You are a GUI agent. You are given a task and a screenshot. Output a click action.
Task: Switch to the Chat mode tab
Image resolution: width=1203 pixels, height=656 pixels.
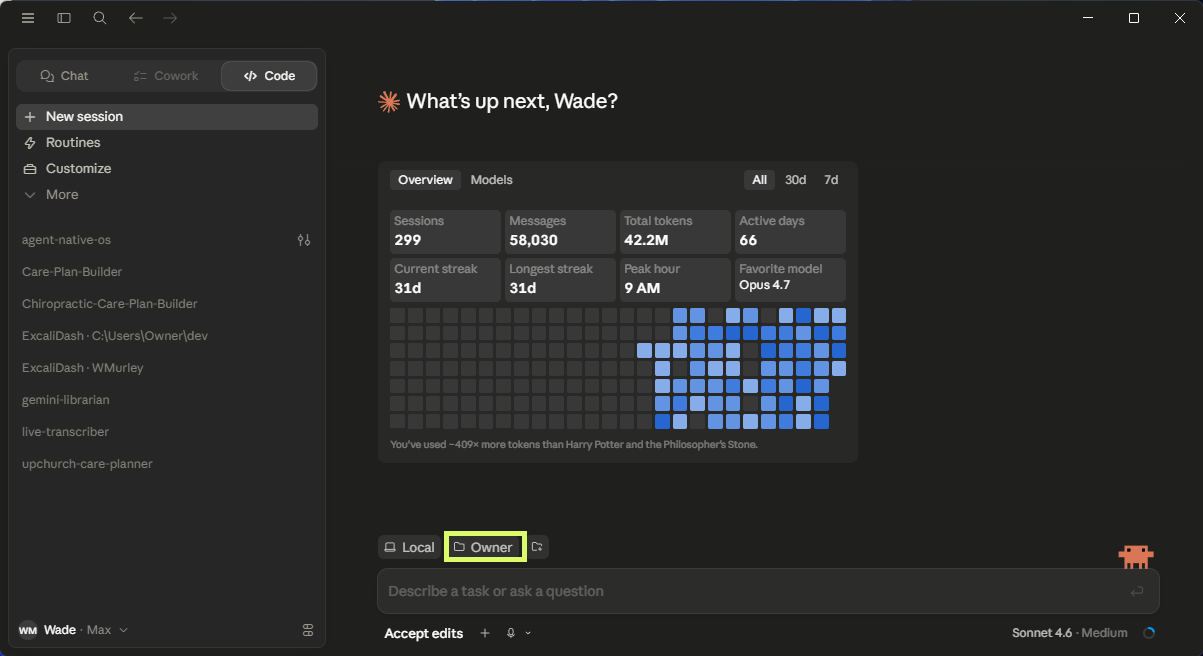[65, 76]
